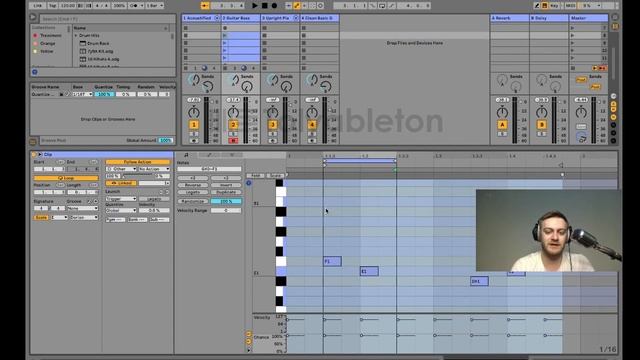Toggle the Key map mode button
The height and width of the screenshot is (360, 640).
554,6
